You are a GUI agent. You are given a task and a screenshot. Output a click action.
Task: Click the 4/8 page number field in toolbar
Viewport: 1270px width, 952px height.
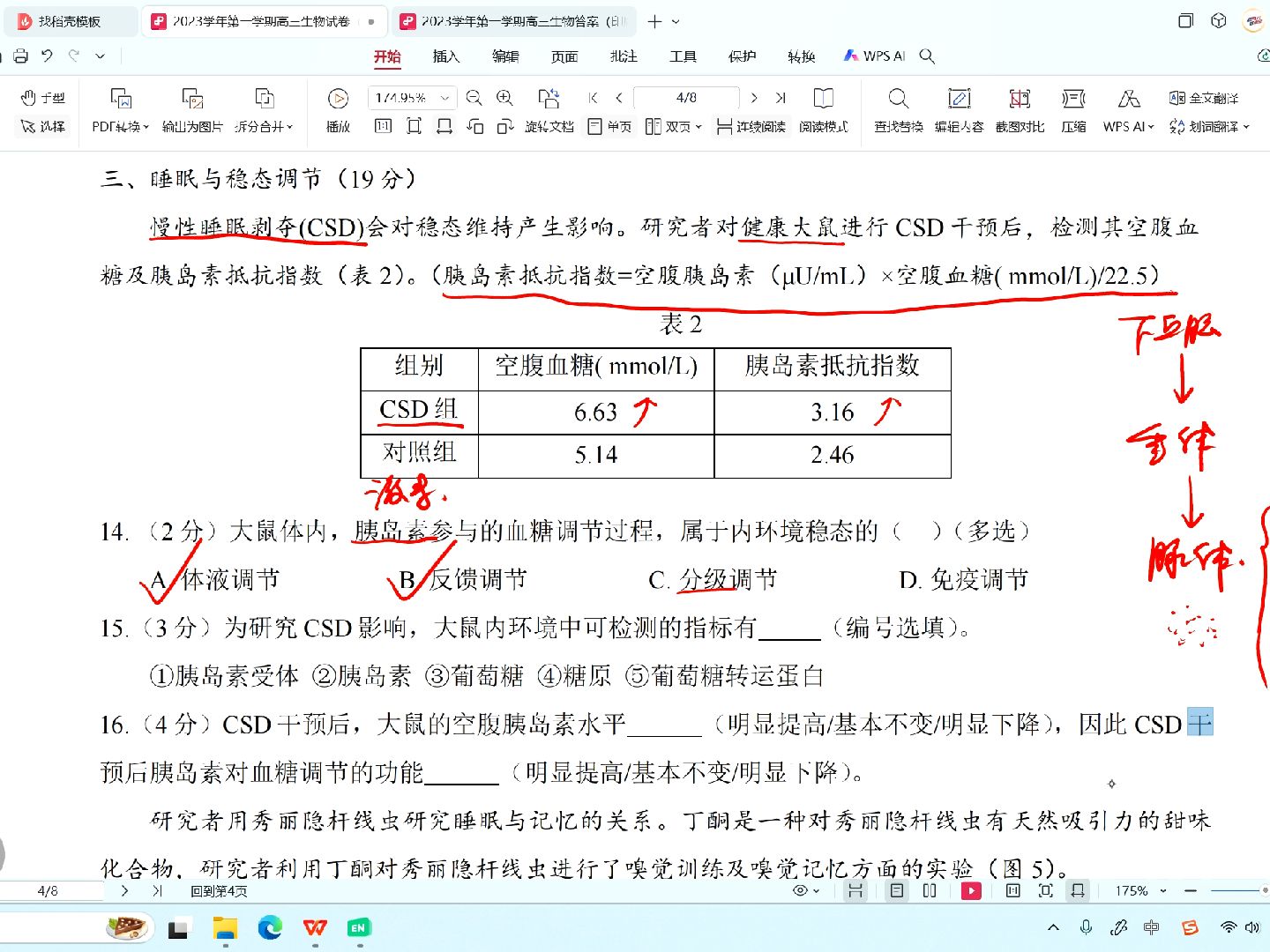click(x=686, y=98)
